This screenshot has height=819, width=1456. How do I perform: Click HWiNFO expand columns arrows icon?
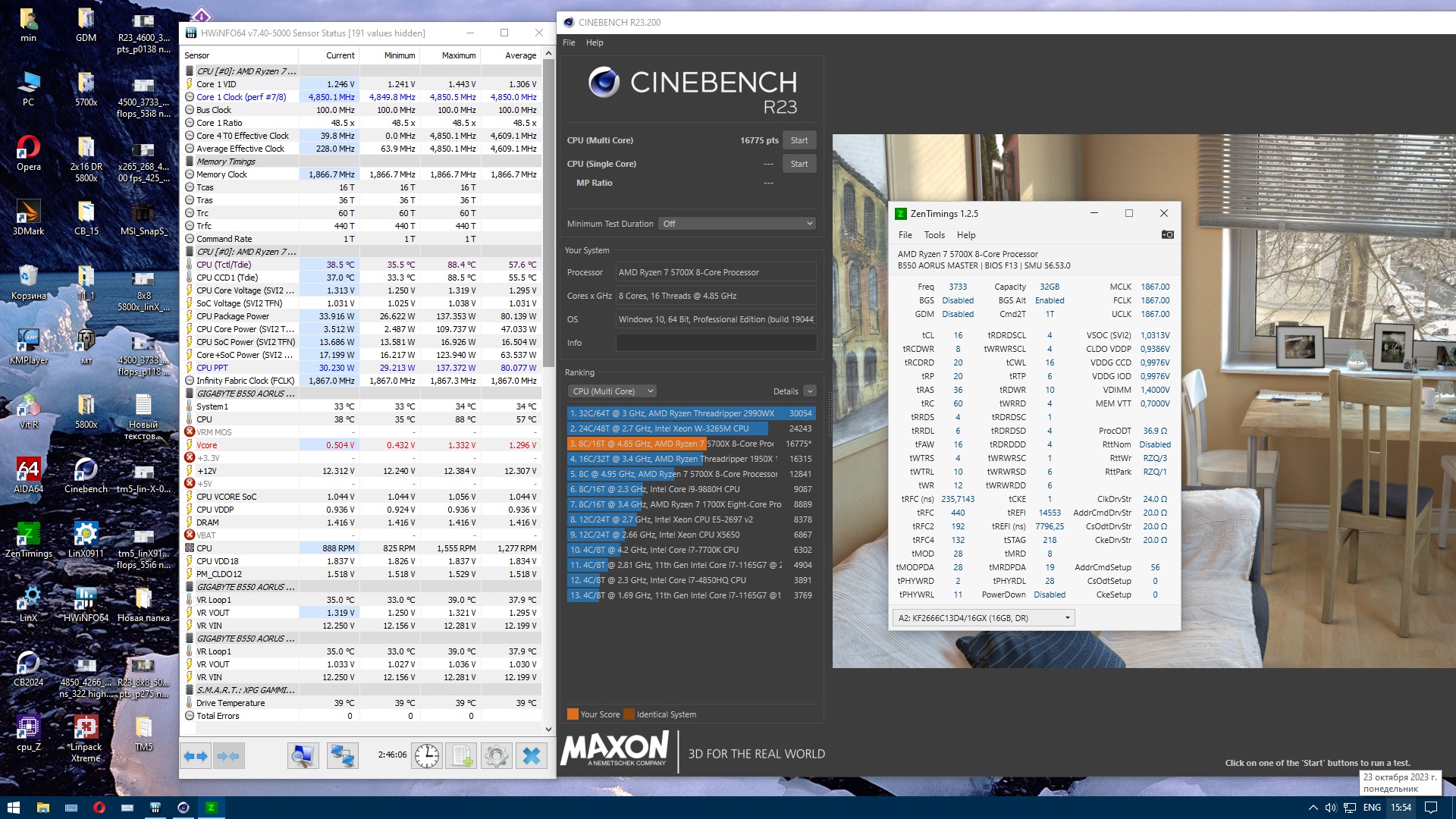point(196,756)
